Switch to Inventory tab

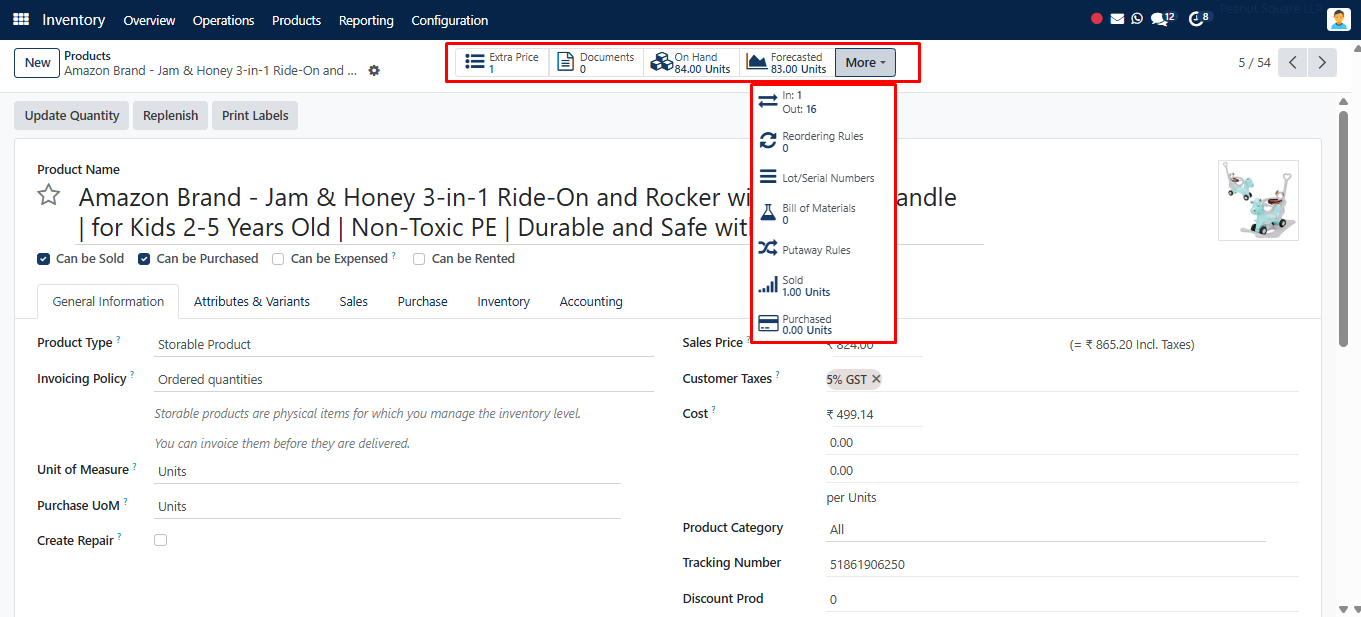[x=503, y=301]
